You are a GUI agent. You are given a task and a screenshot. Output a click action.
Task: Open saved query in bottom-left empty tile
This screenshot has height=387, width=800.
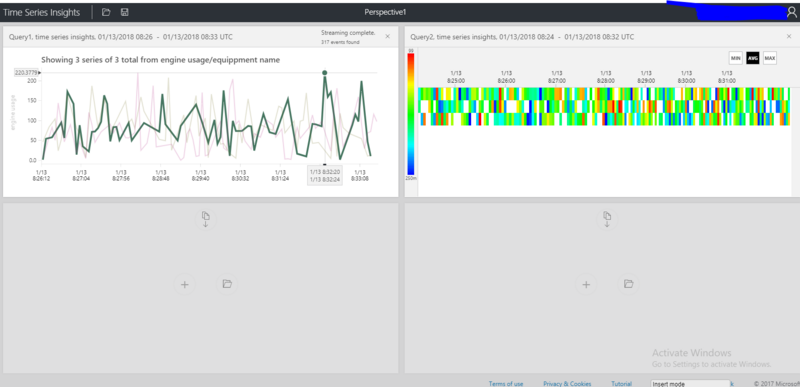click(x=227, y=284)
